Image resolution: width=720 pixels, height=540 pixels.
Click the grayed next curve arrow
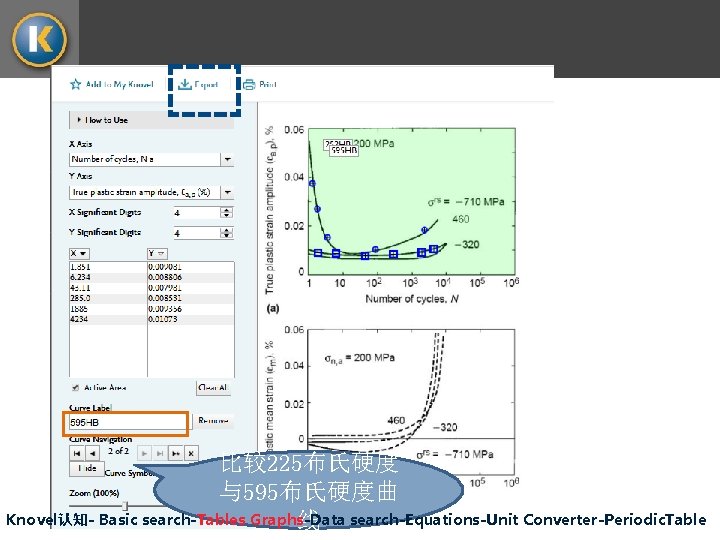tap(144, 454)
